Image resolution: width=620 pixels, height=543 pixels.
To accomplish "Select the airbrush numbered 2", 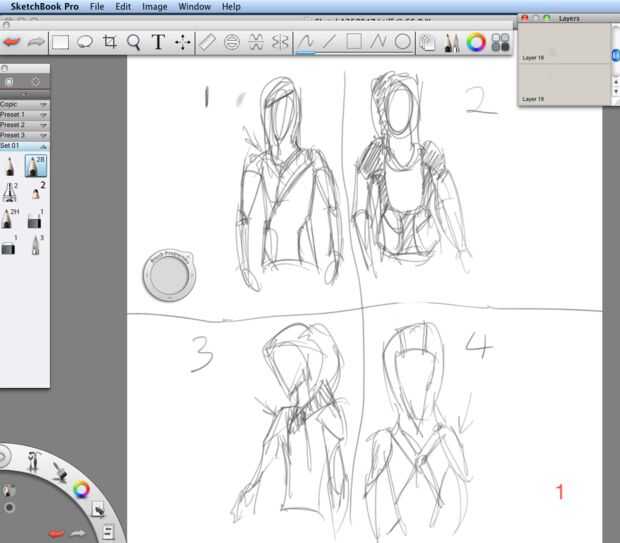I will coord(9,192).
